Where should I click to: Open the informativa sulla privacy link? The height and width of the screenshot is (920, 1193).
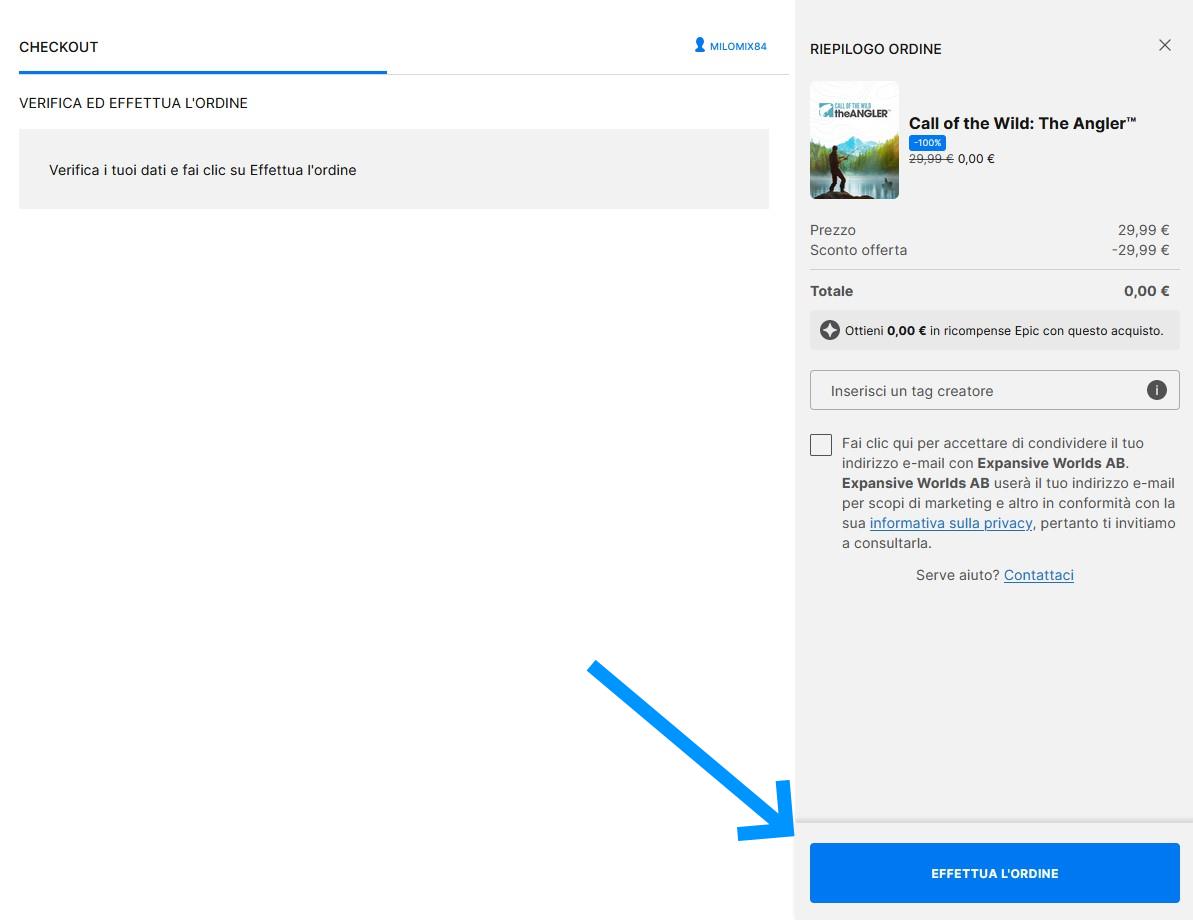click(x=950, y=523)
